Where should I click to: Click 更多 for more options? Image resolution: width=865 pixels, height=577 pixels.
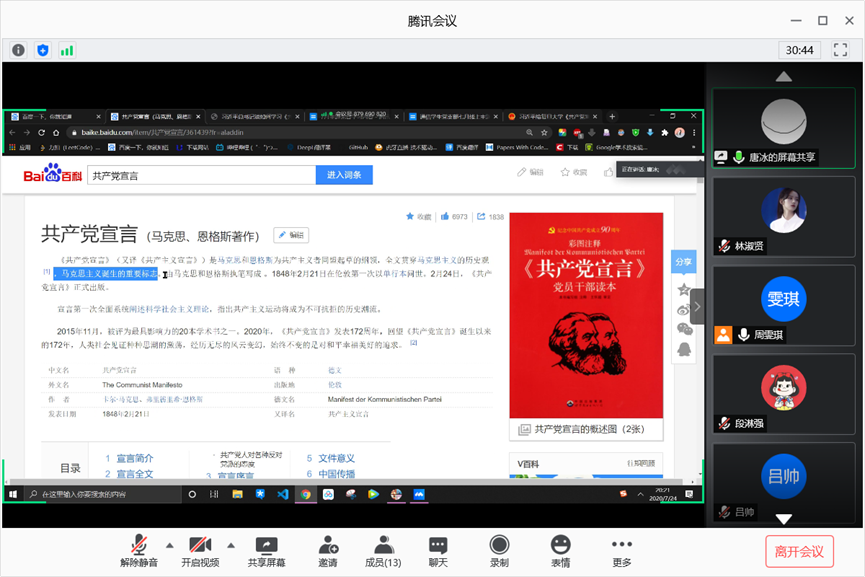pos(621,550)
